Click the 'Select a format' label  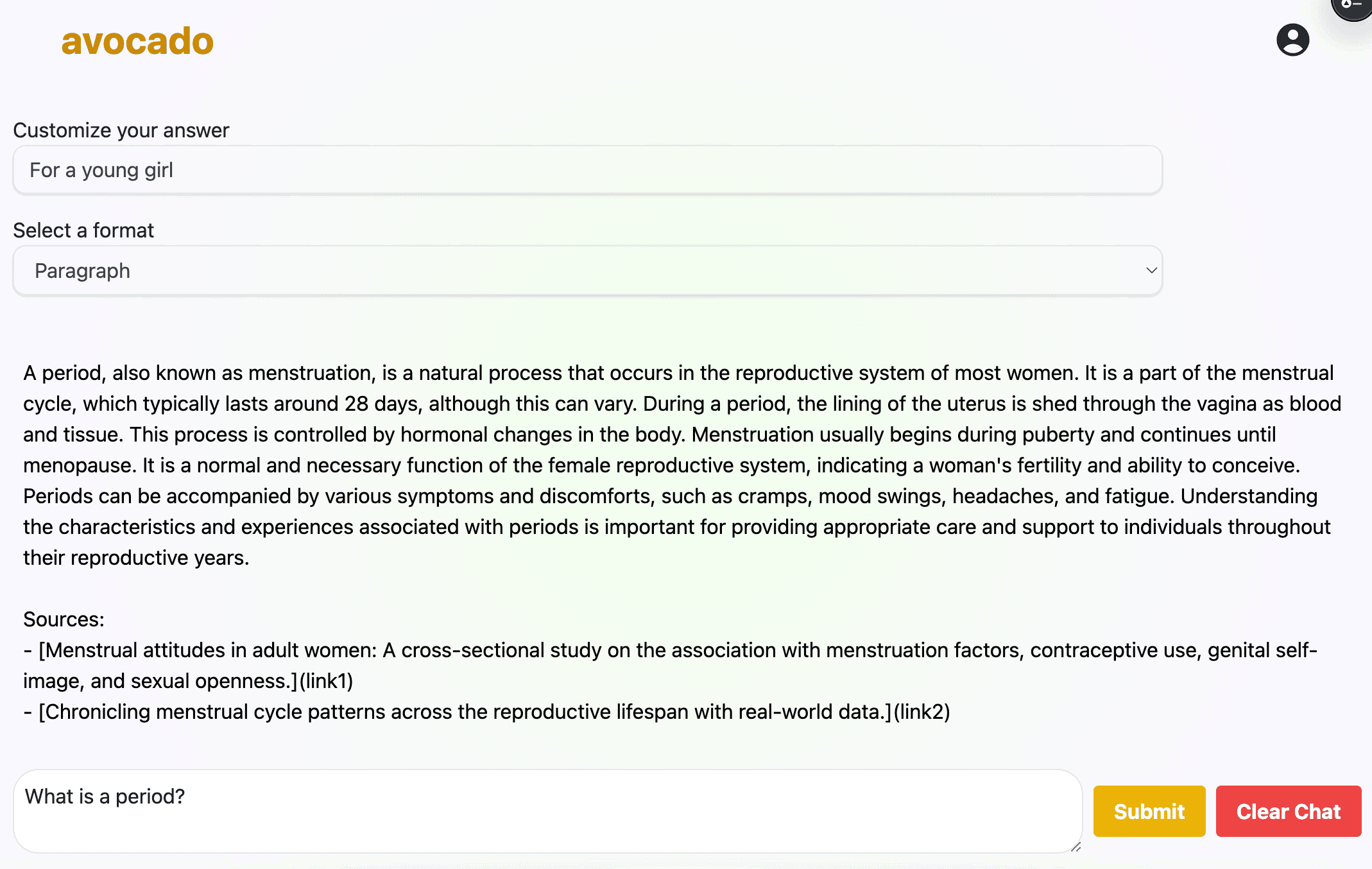click(83, 230)
